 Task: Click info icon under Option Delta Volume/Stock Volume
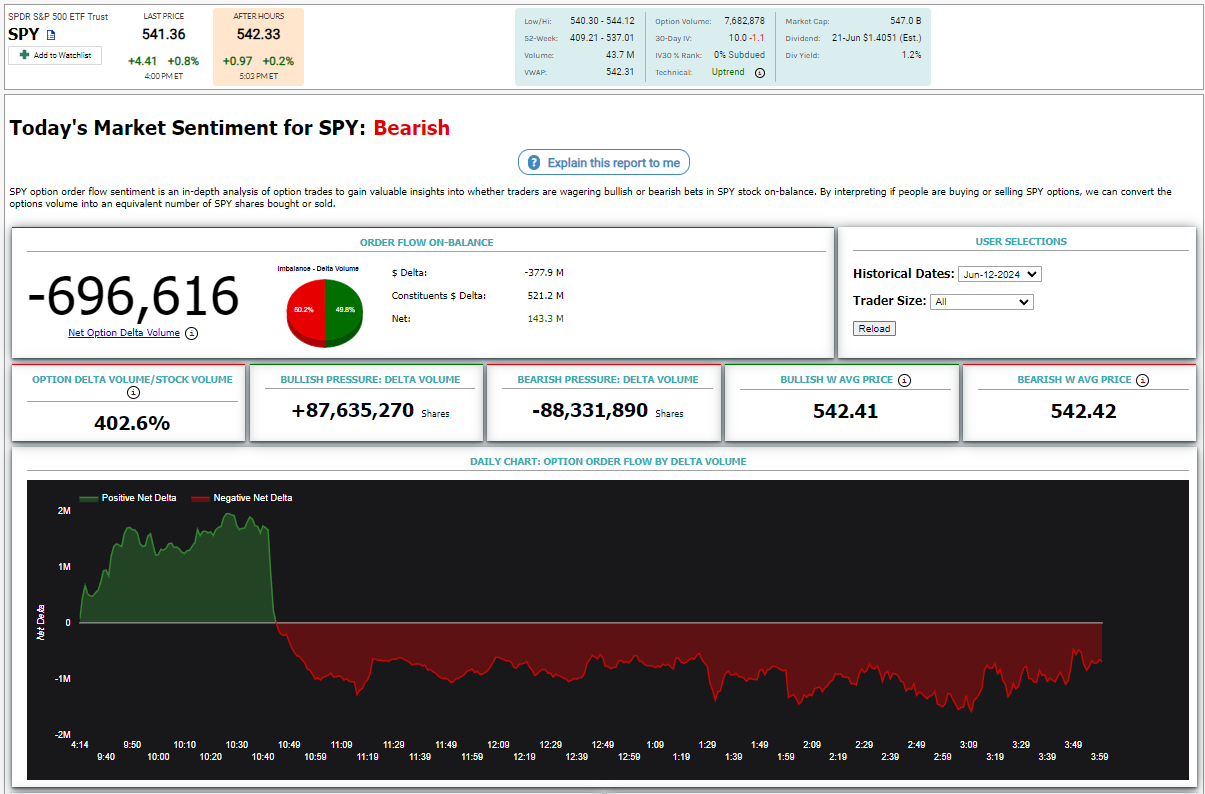133,393
